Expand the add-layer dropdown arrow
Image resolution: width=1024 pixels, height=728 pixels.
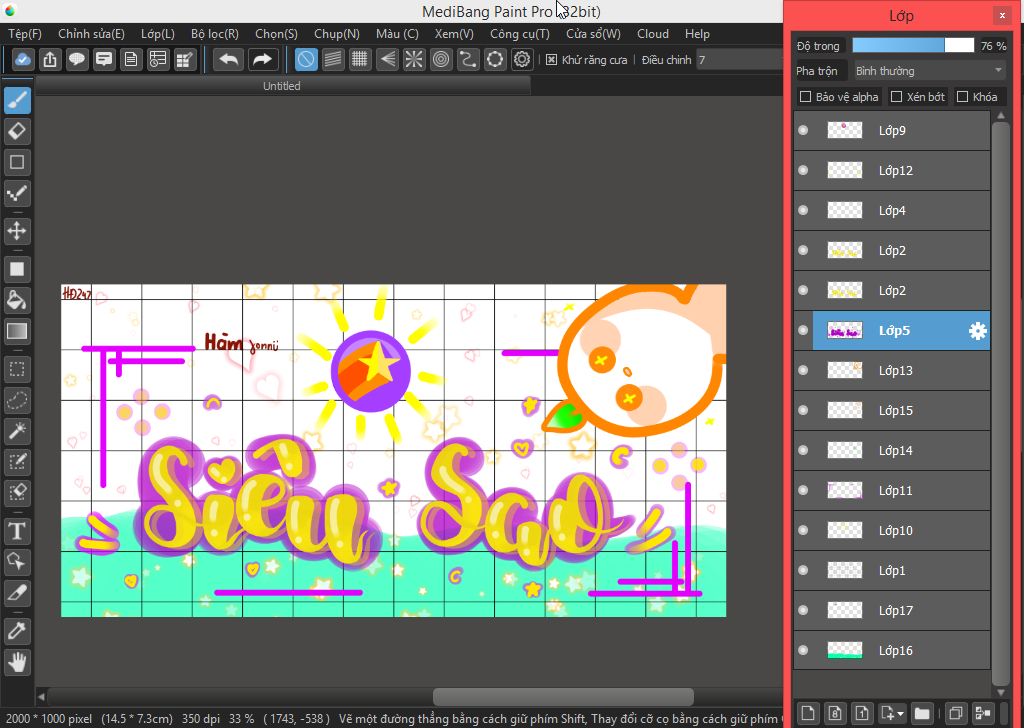pyautogui.click(x=901, y=714)
